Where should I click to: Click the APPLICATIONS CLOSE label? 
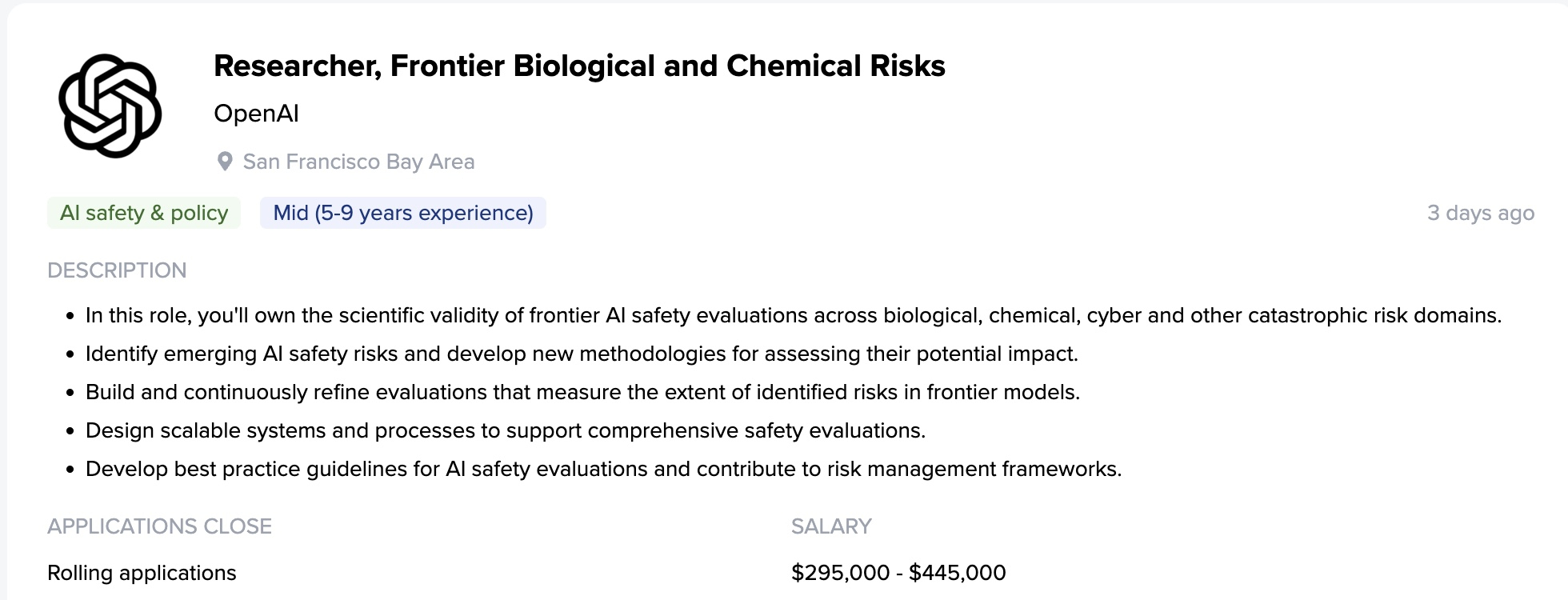(159, 526)
